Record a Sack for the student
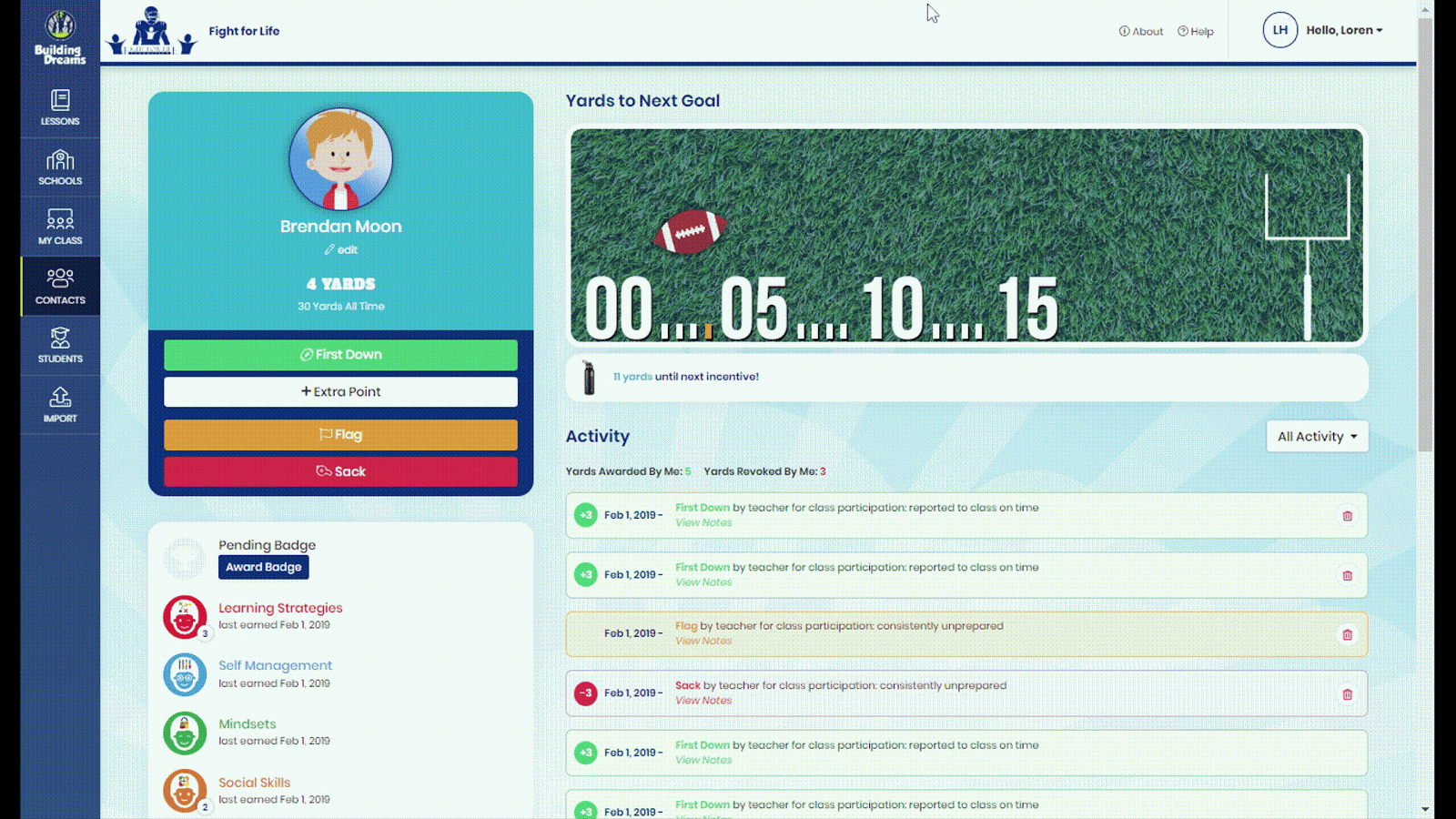Viewport: 1456px width, 819px height. pos(340,471)
